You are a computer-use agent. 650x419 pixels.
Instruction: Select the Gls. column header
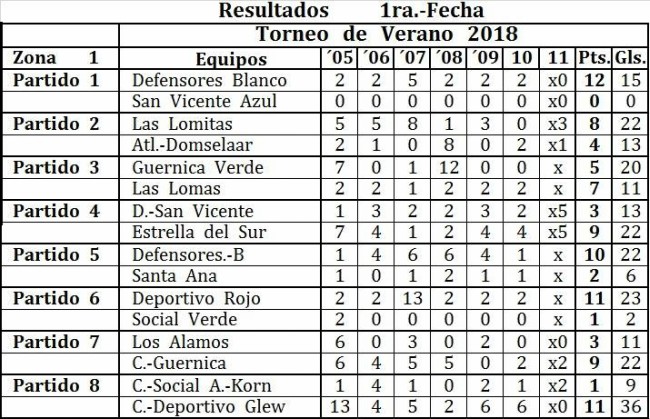click(630, 58)
